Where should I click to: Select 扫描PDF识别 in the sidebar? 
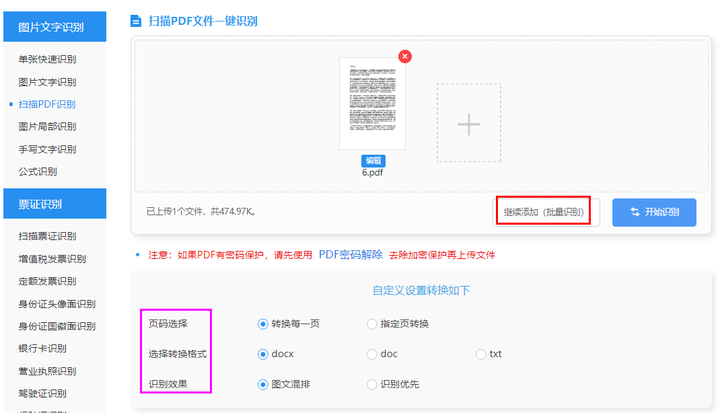47,104
